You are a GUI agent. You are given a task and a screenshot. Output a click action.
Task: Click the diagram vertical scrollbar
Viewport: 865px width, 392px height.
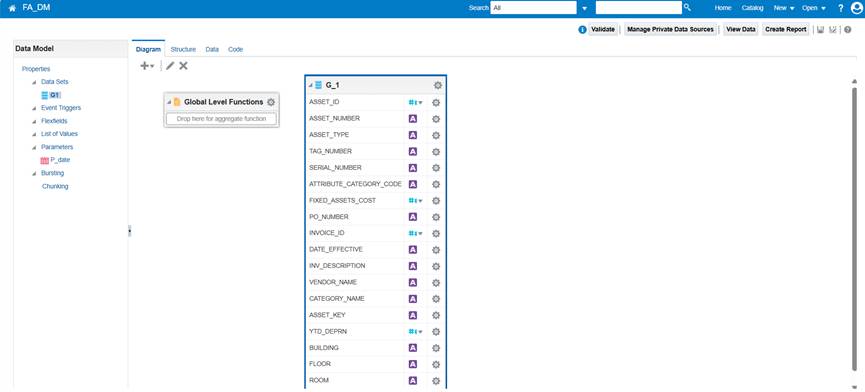tap(855, 228)
